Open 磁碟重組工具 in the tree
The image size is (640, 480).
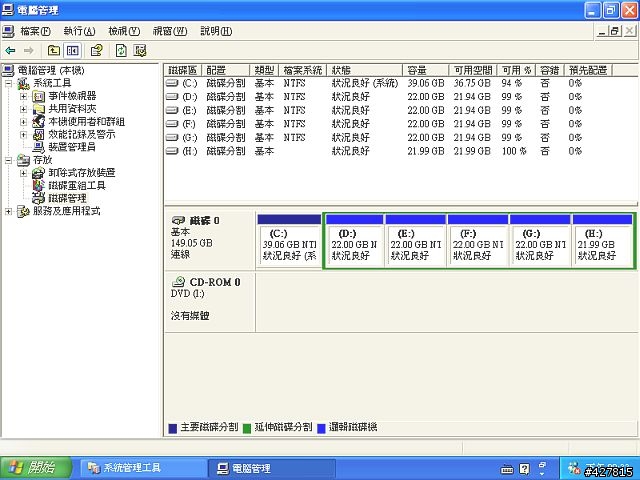tap(77, 185)
